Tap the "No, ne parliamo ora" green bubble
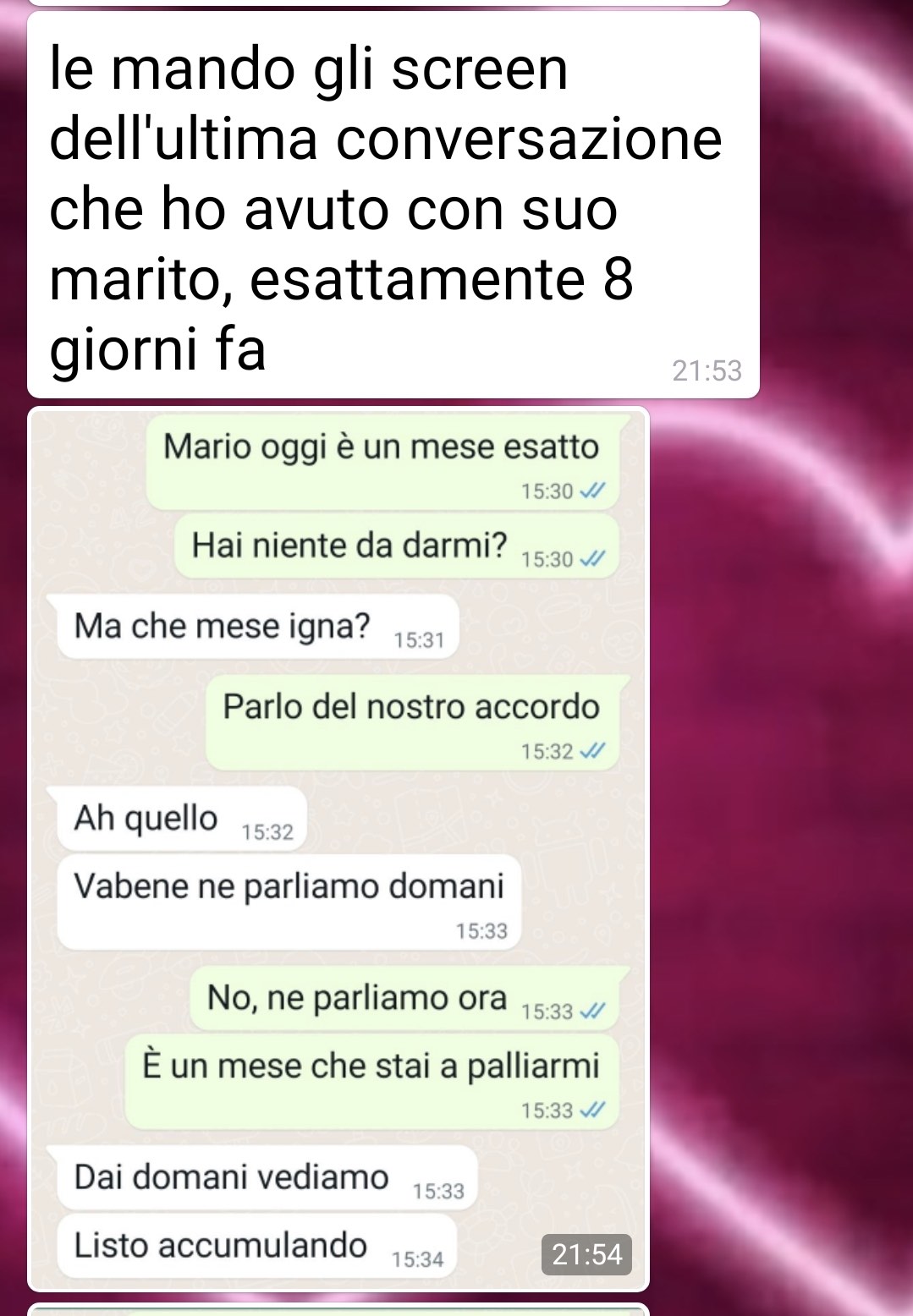913x1316 pixels. 404,999
